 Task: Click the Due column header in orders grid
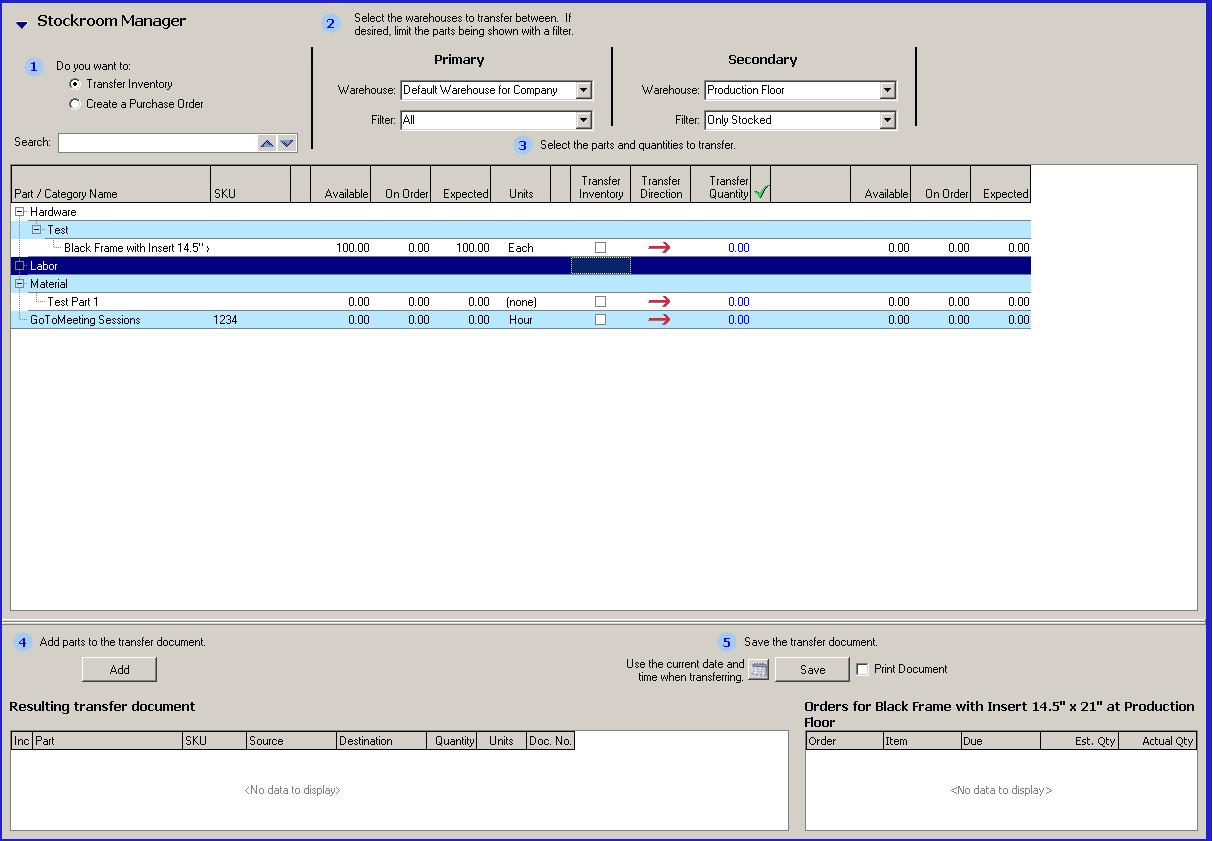1000,741
